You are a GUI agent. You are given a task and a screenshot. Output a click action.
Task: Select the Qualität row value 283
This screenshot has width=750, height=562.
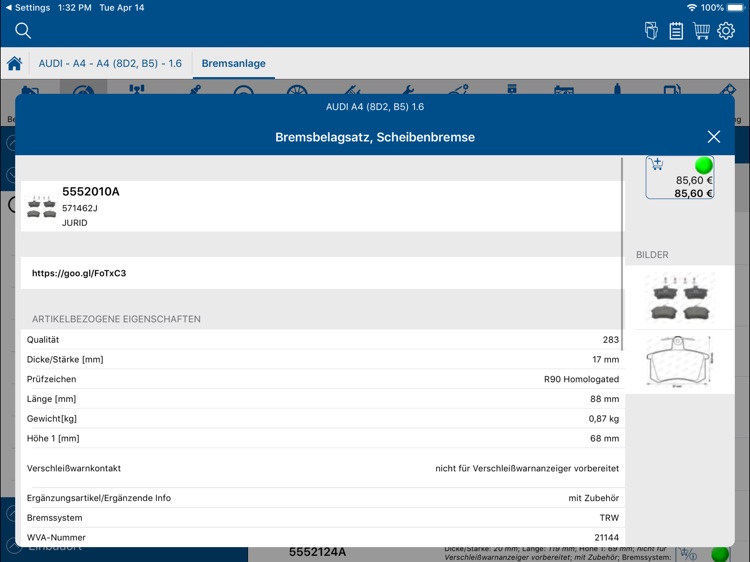[x=611, y=340]
